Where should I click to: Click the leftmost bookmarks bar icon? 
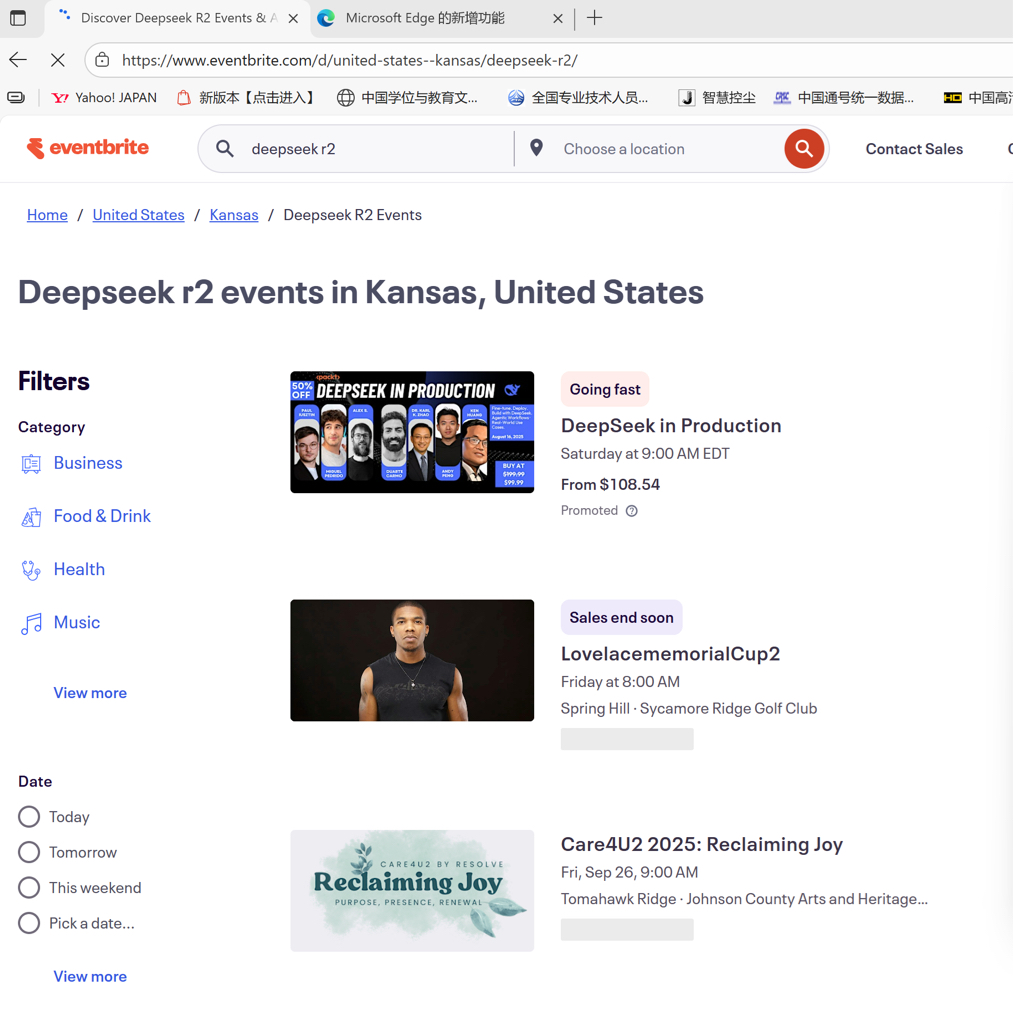[16, 97]
